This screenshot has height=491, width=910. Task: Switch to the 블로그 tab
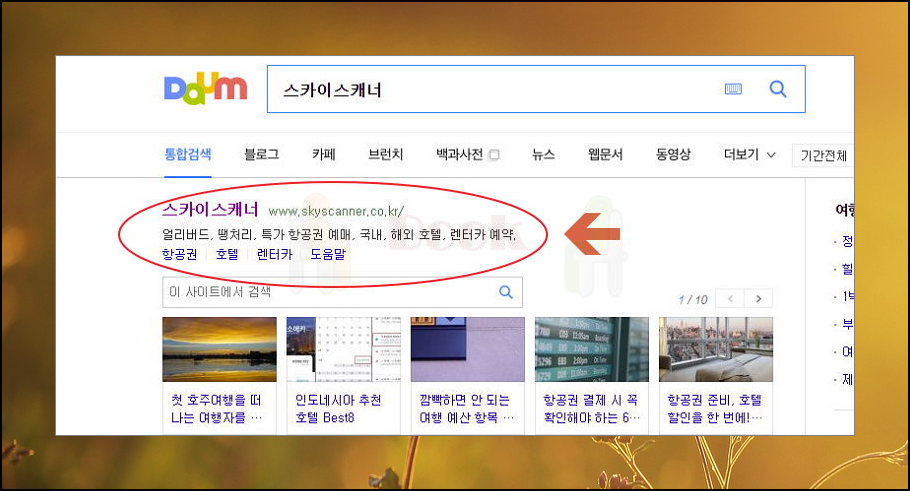pyautogui.click(x=261, y=154)
